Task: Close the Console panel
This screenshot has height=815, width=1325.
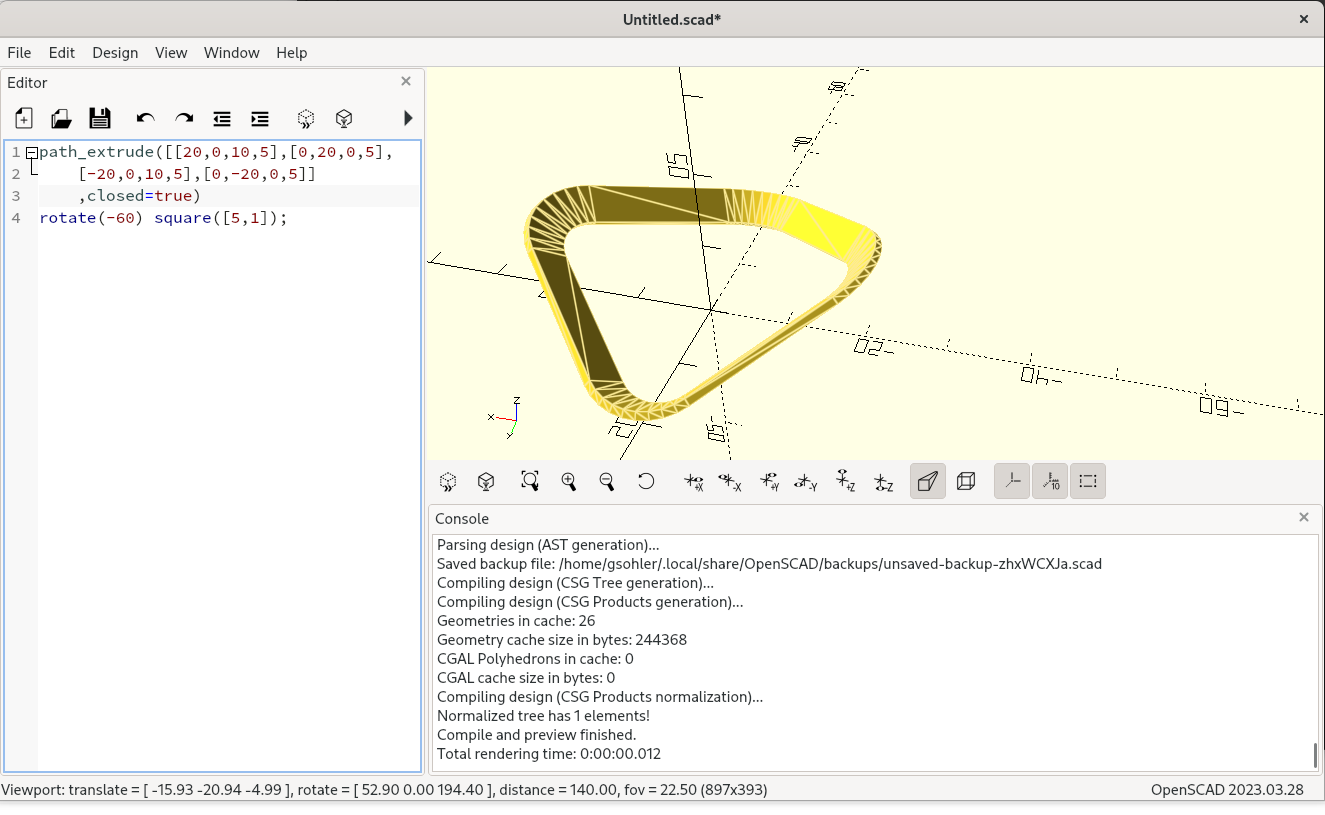Action: [1304, 517]
